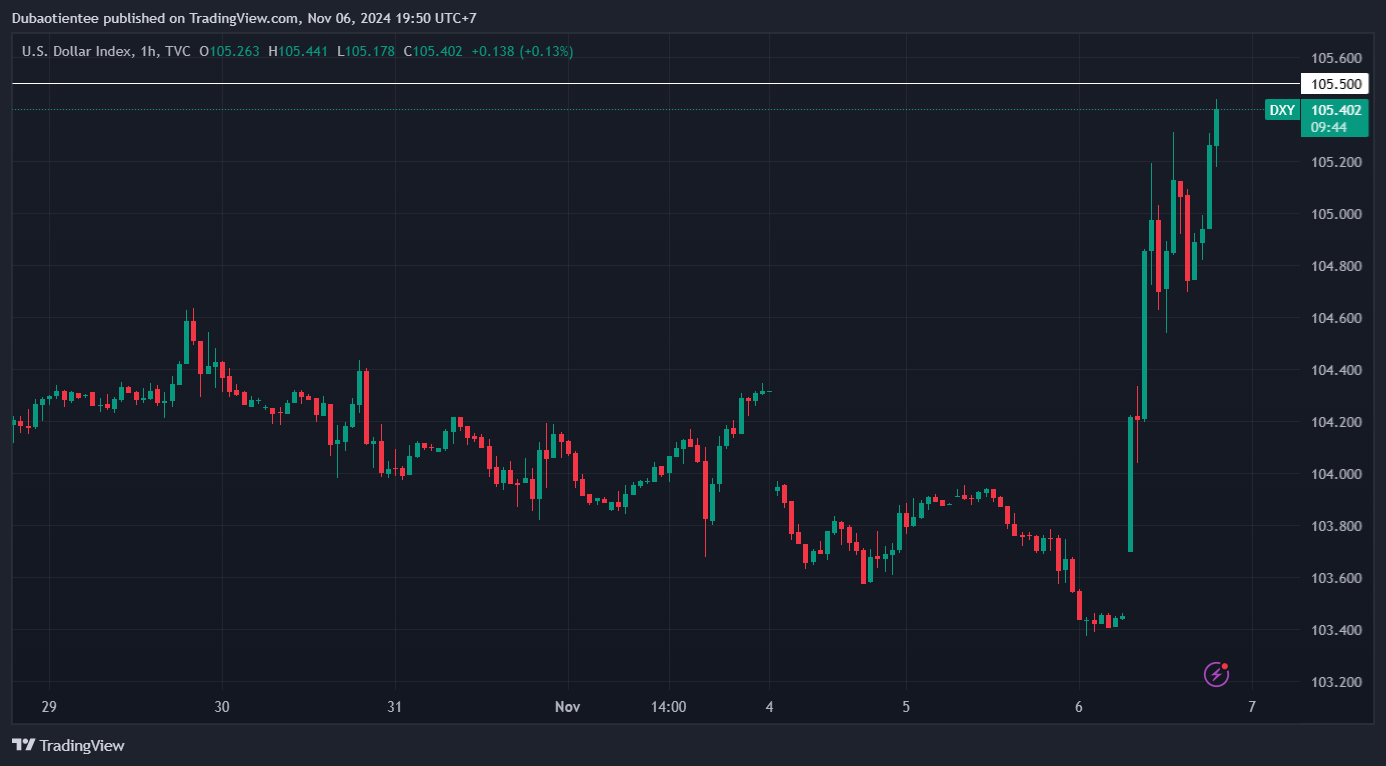Click the date label 7 on time axis
Image resolution: width=1386 pixels, height=766 pixels.
click(x=1251, y=707)
